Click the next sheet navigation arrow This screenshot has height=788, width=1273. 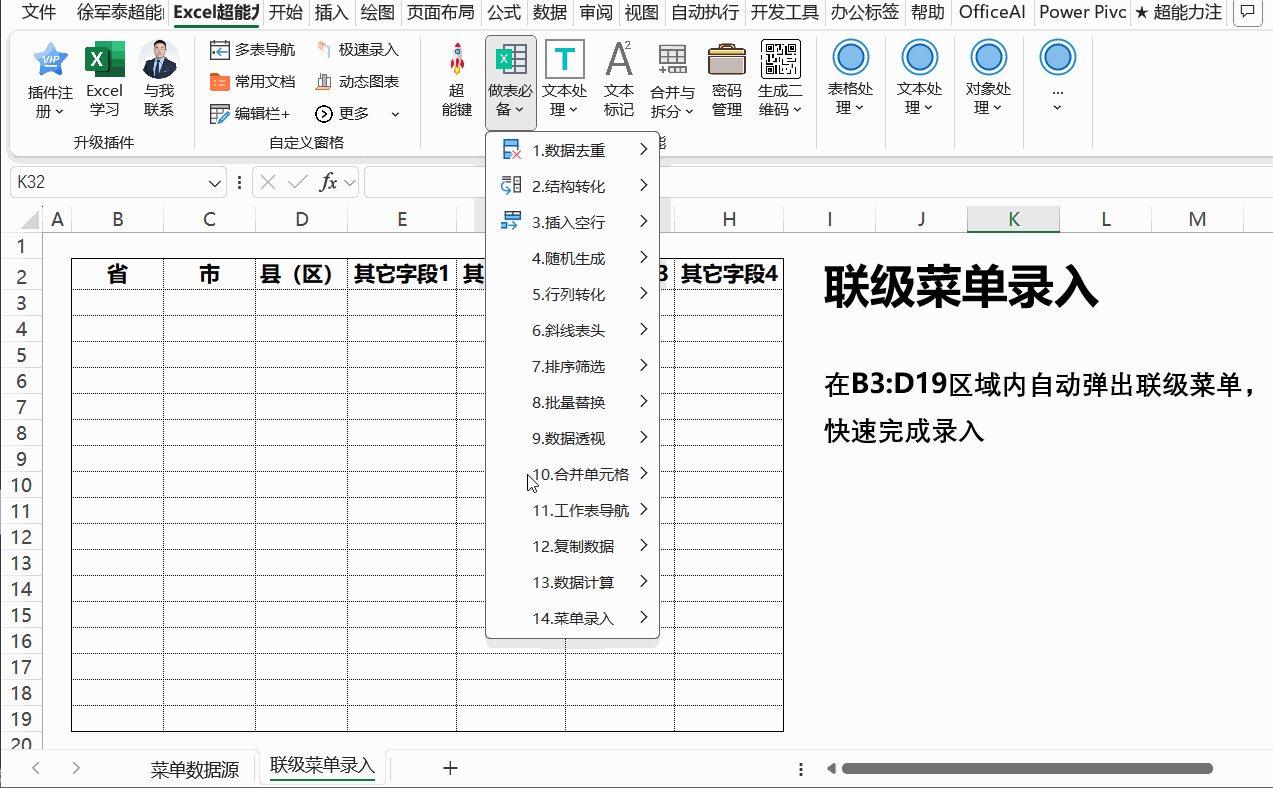point(76,768)
